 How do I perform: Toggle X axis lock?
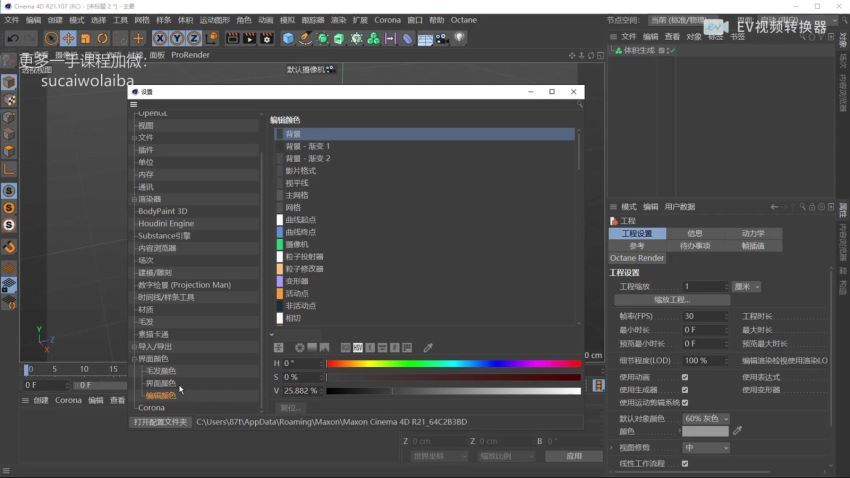[x=160, y=38]
